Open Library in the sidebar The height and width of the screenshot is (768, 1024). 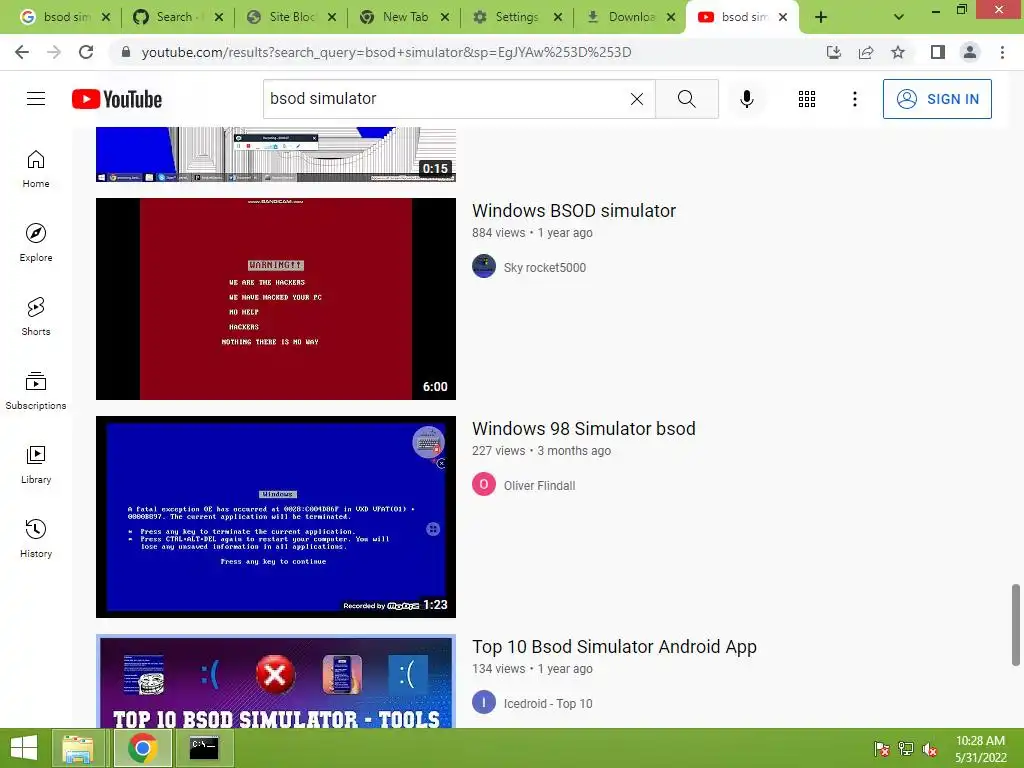[36, 464]
